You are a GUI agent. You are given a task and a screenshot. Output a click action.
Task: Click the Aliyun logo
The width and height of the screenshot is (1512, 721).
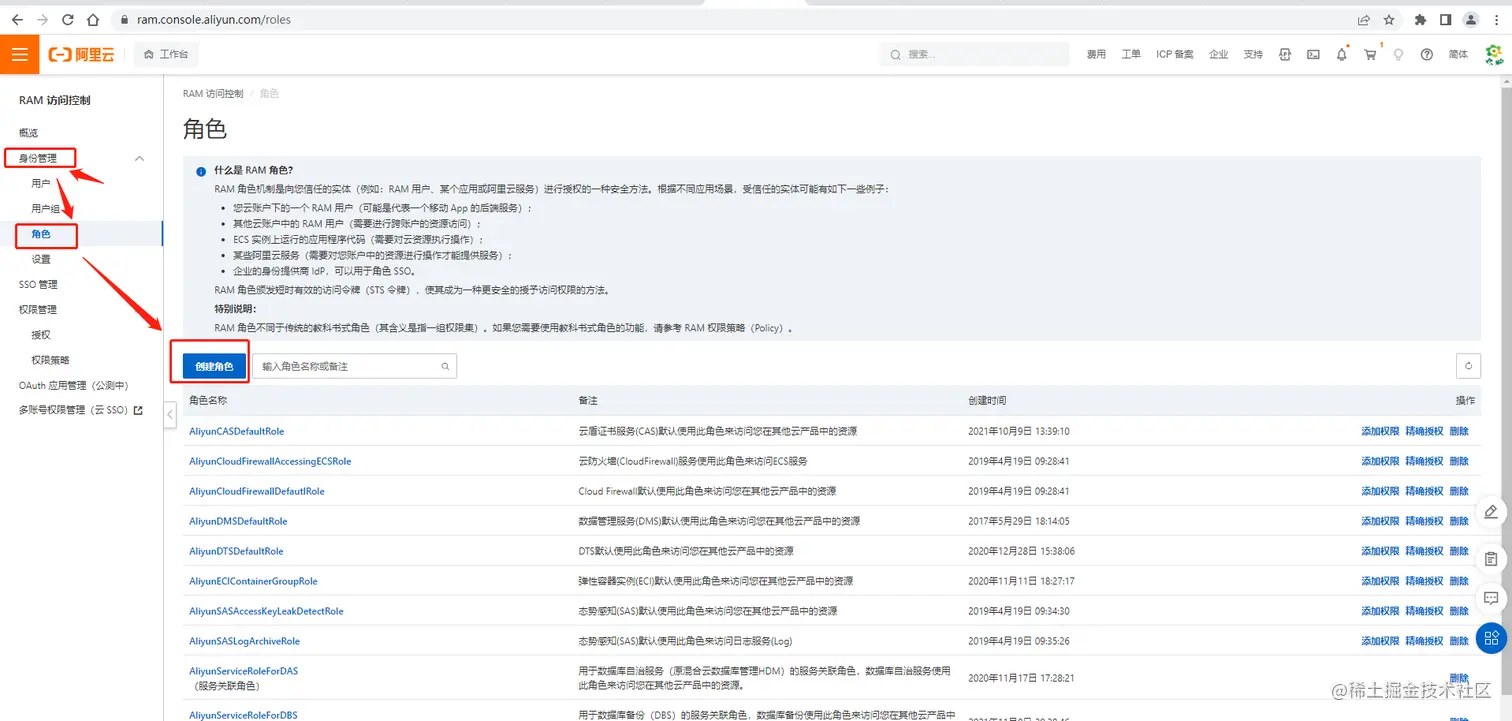[x=82, y=54]
